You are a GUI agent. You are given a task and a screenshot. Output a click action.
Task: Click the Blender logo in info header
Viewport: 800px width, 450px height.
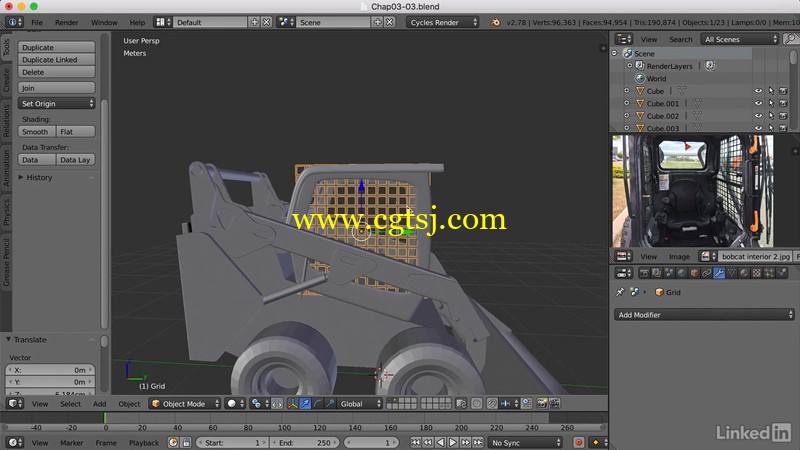coord(495,22)
